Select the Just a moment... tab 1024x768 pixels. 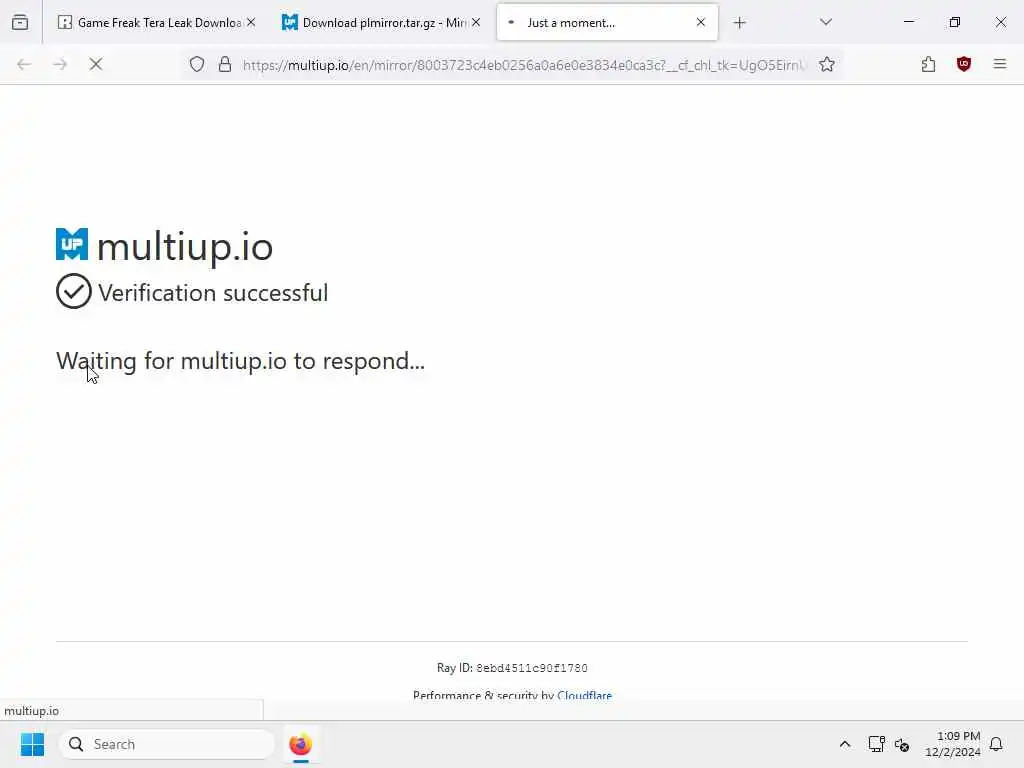[607, 22]
